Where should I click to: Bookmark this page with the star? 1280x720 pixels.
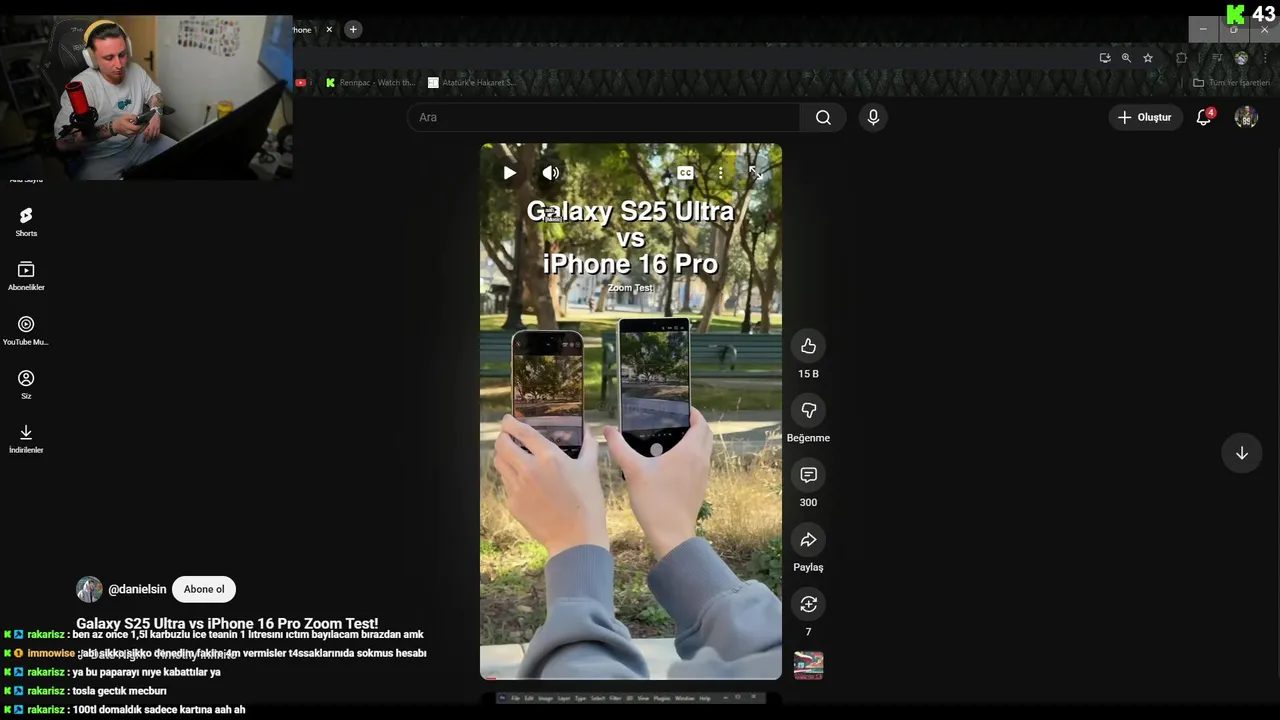[1148, 58]
